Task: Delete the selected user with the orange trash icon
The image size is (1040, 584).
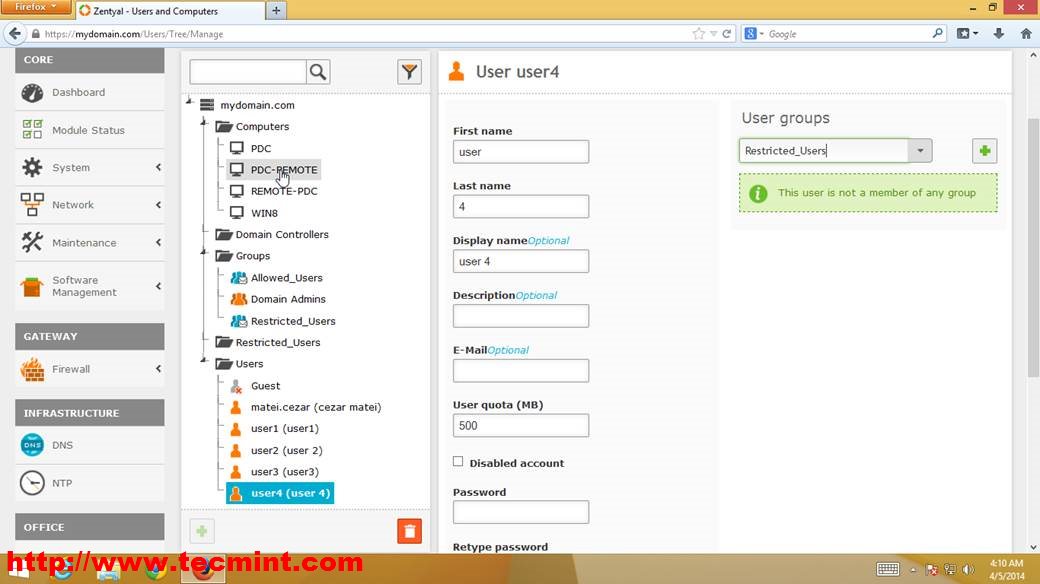Action: pos(409,531)
